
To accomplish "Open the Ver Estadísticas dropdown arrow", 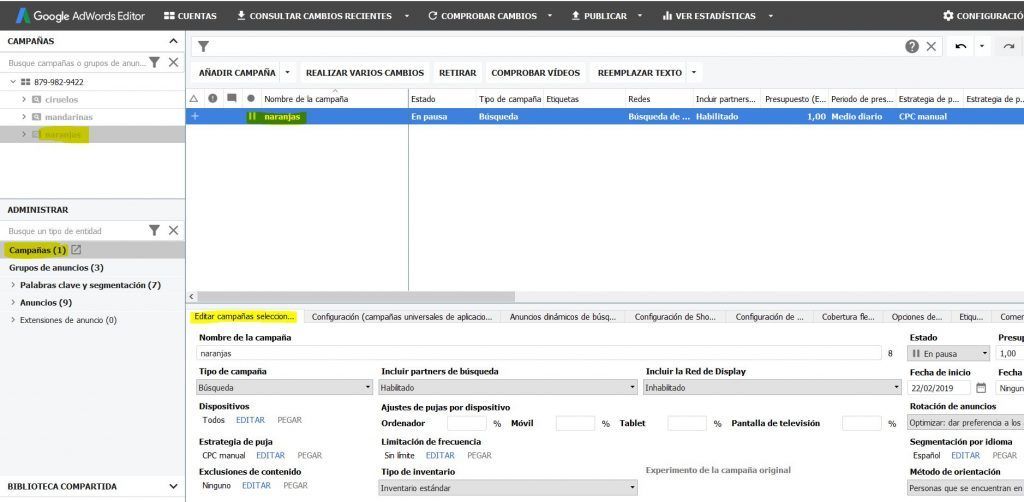I will click(771, 16).
